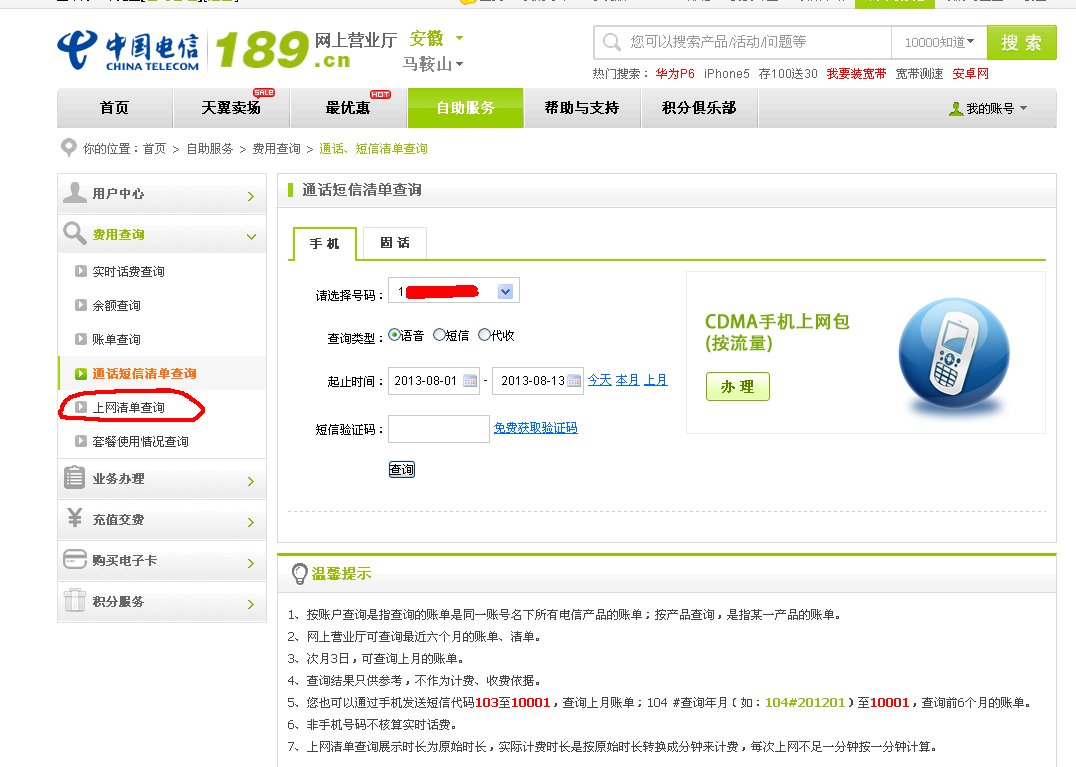1076x767 pixels.
Task: Click the 积分服务 gift icon
Action: (x=76, y=602)
